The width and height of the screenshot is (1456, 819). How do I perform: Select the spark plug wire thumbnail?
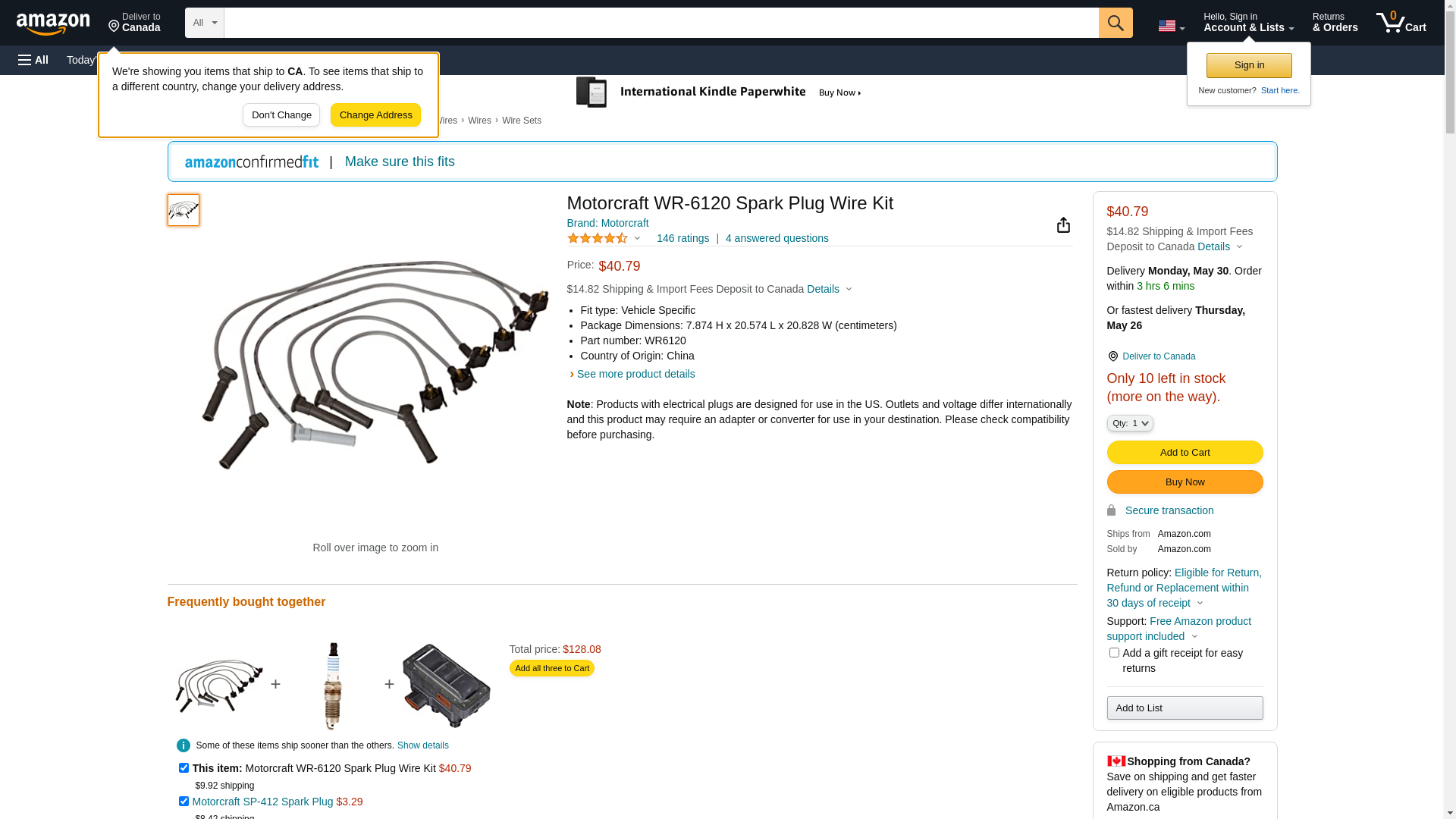tap(184, 210)
